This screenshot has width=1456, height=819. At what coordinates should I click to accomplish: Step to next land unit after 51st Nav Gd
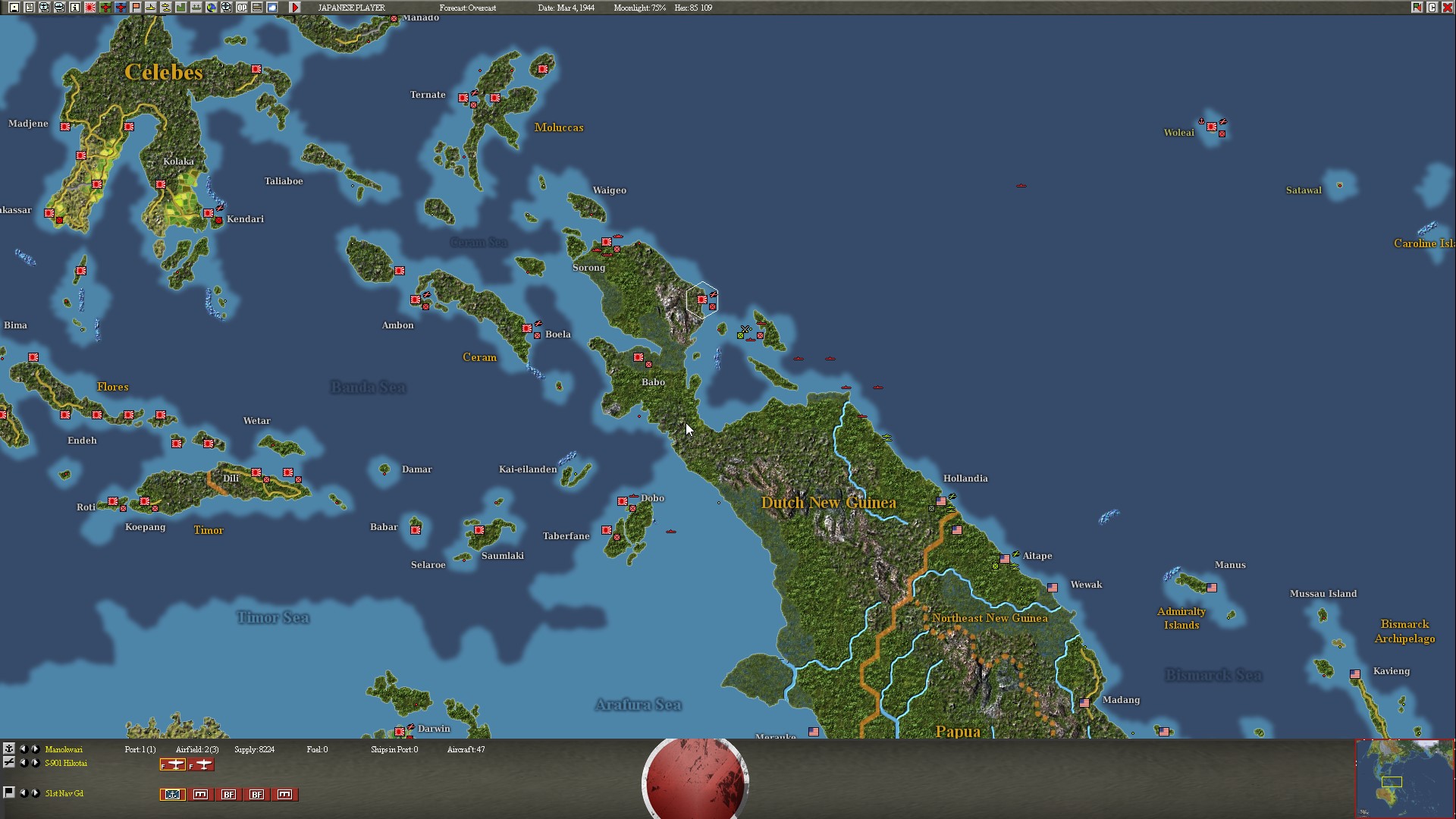click(35, 793)
